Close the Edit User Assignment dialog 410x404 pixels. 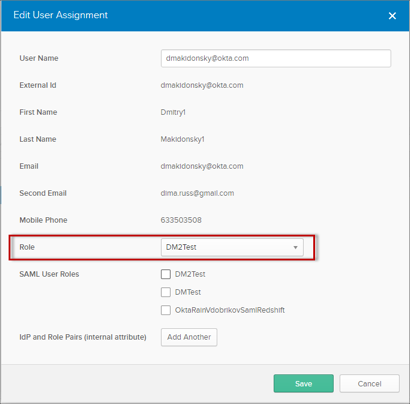392,16
